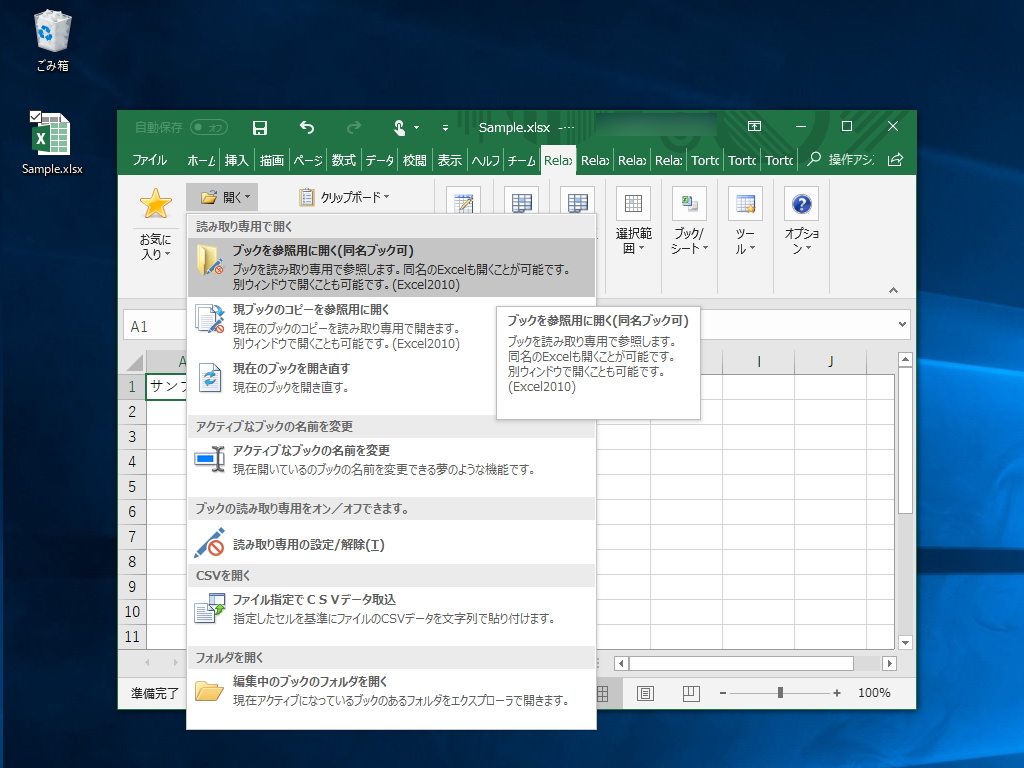1024x768 pixels.
Task: Open the ファイル menu
Action: click(150, 160)
